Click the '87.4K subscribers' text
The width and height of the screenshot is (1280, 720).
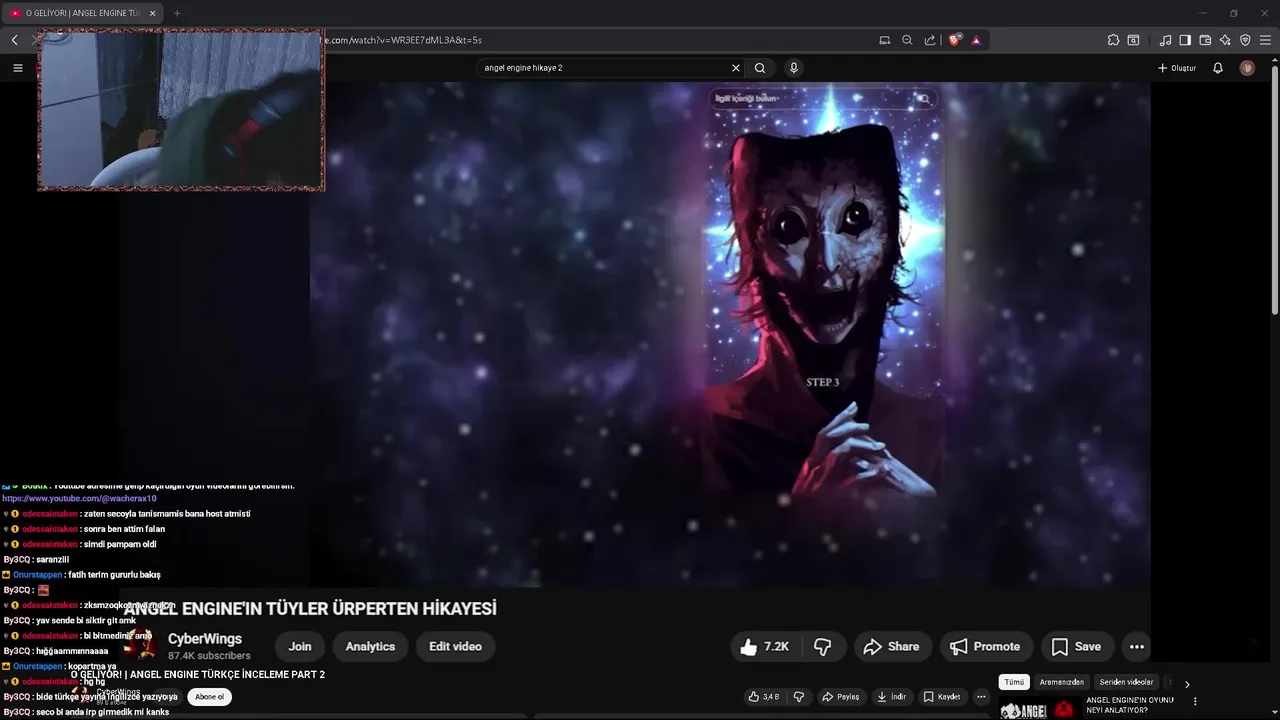pyautogui.click(x=209, y=656)
